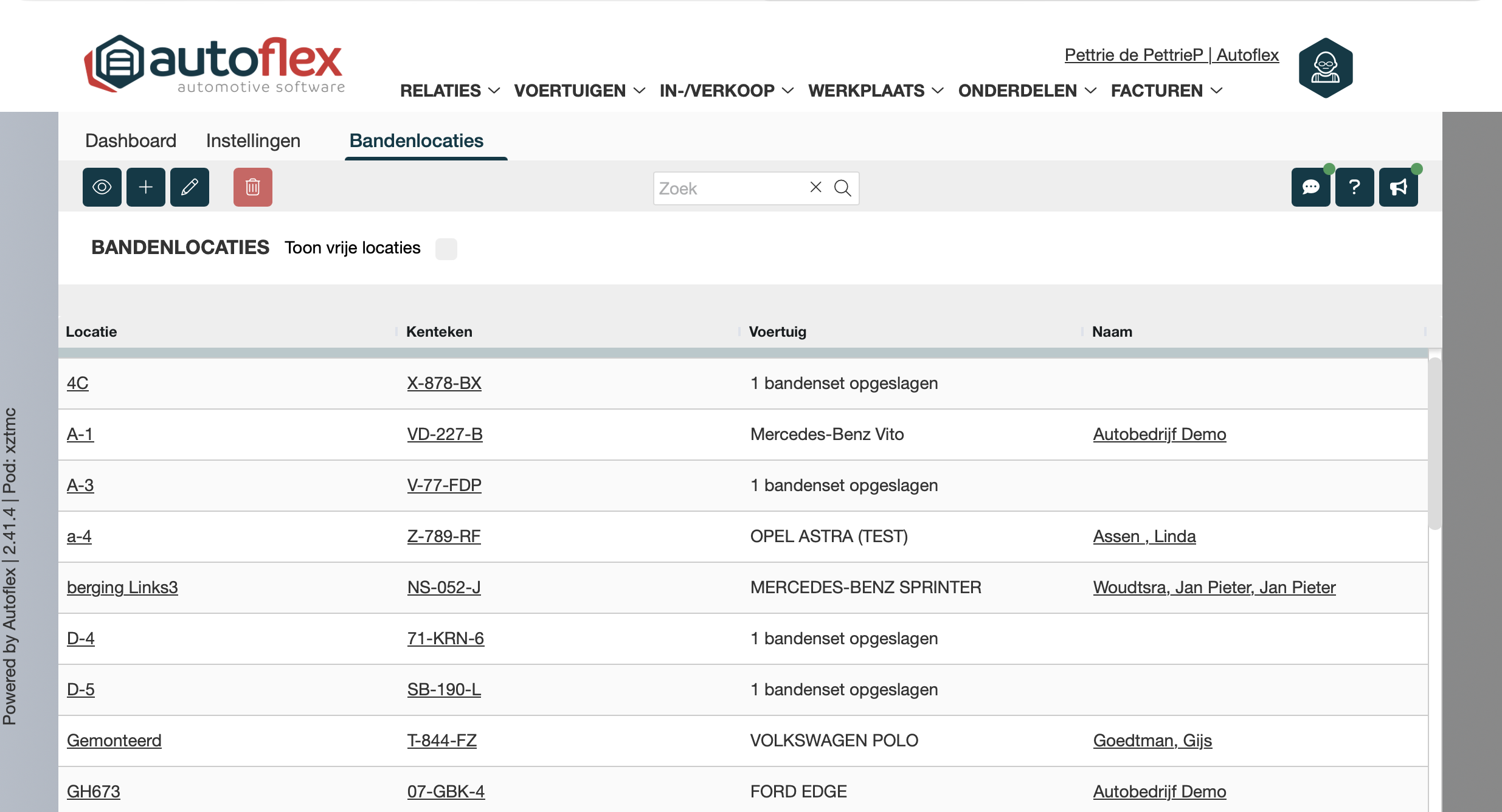
Task: Open customer Assen, Linda
Action: pos(1144,536)
